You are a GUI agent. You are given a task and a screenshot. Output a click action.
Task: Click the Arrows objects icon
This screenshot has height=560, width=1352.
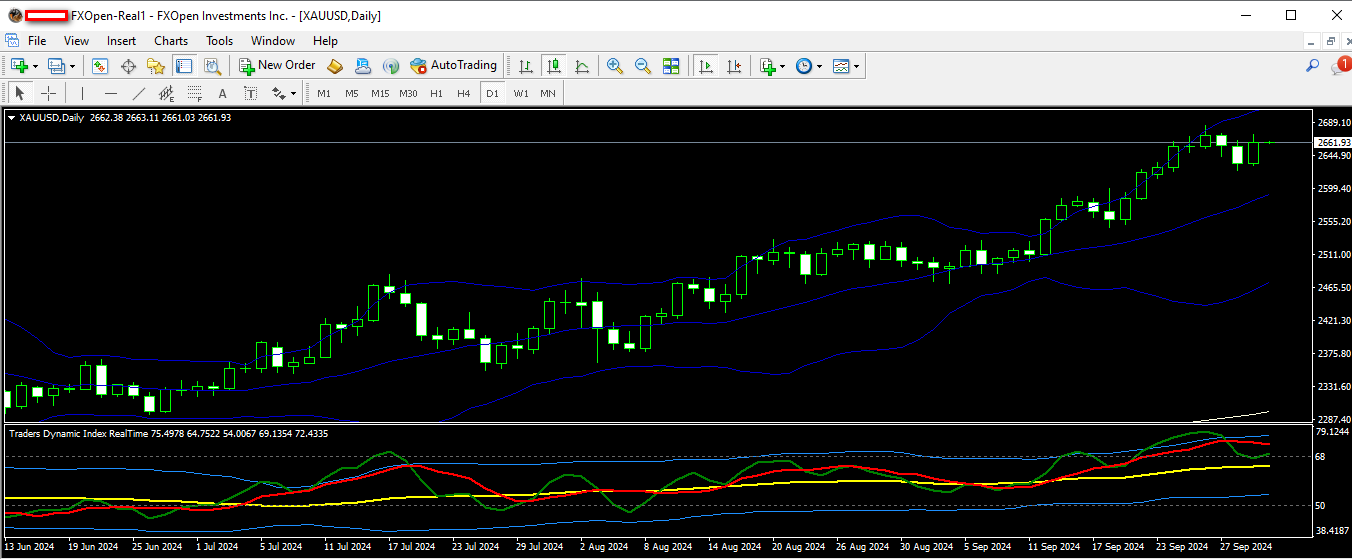click(278, 93)
